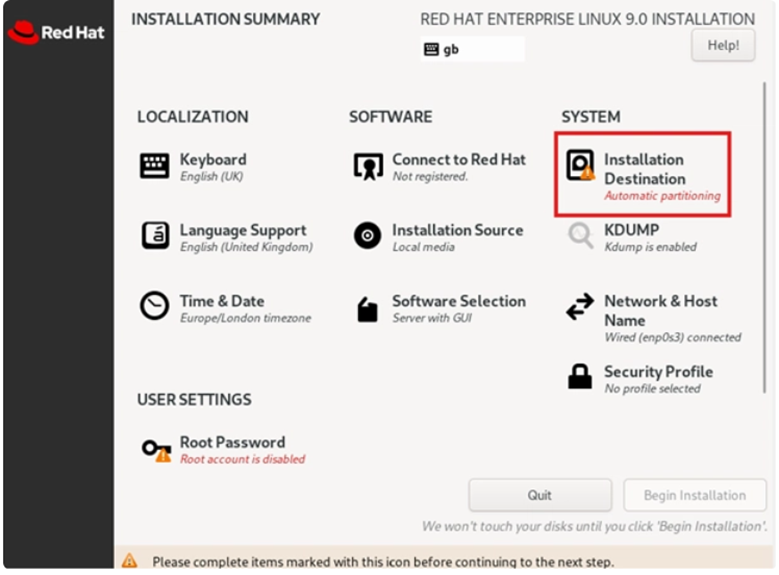This screenshot has width=779, height=575.
Task: Click the Language Support icon
Action: click(155, 236)
